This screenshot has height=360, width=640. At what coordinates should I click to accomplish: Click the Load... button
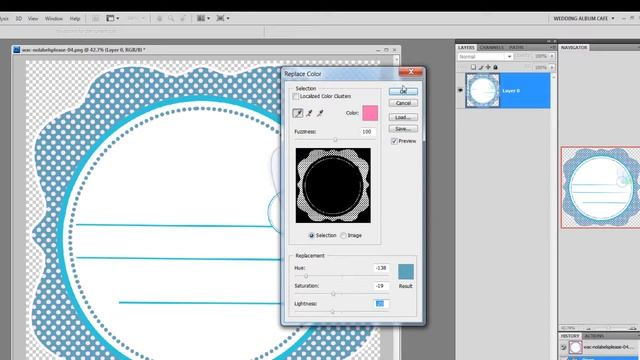tap(403, 118)
